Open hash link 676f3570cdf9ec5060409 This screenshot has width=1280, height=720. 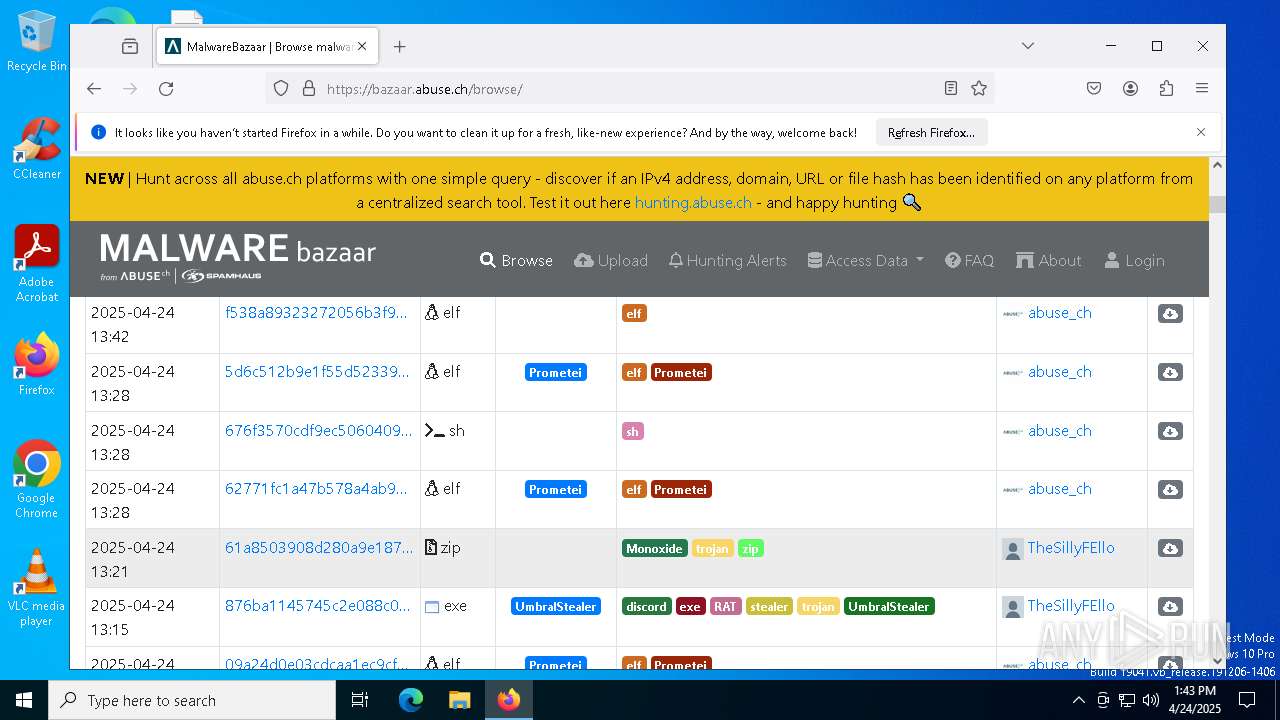318,430
